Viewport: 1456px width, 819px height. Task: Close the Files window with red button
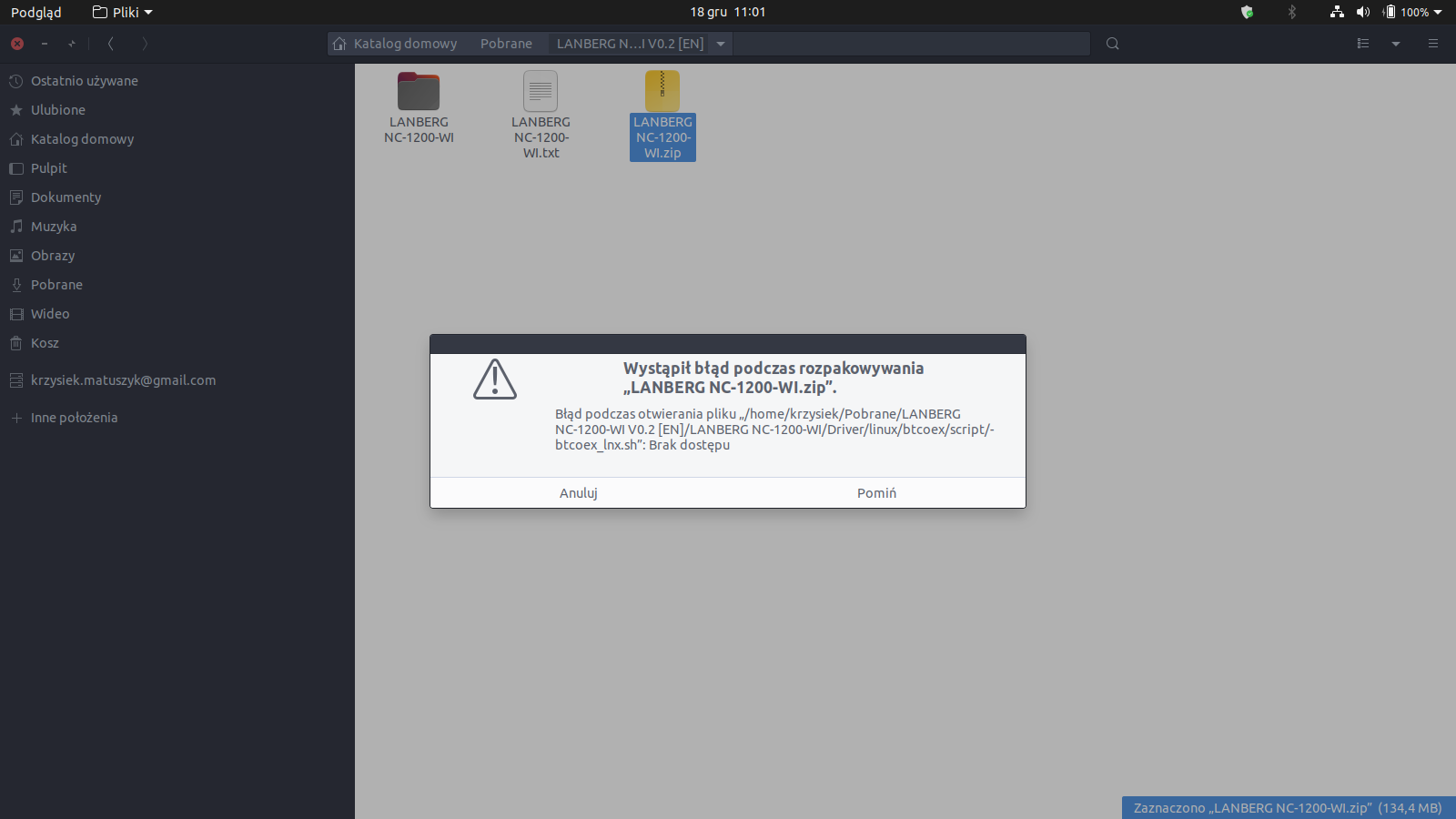(17, 44)
